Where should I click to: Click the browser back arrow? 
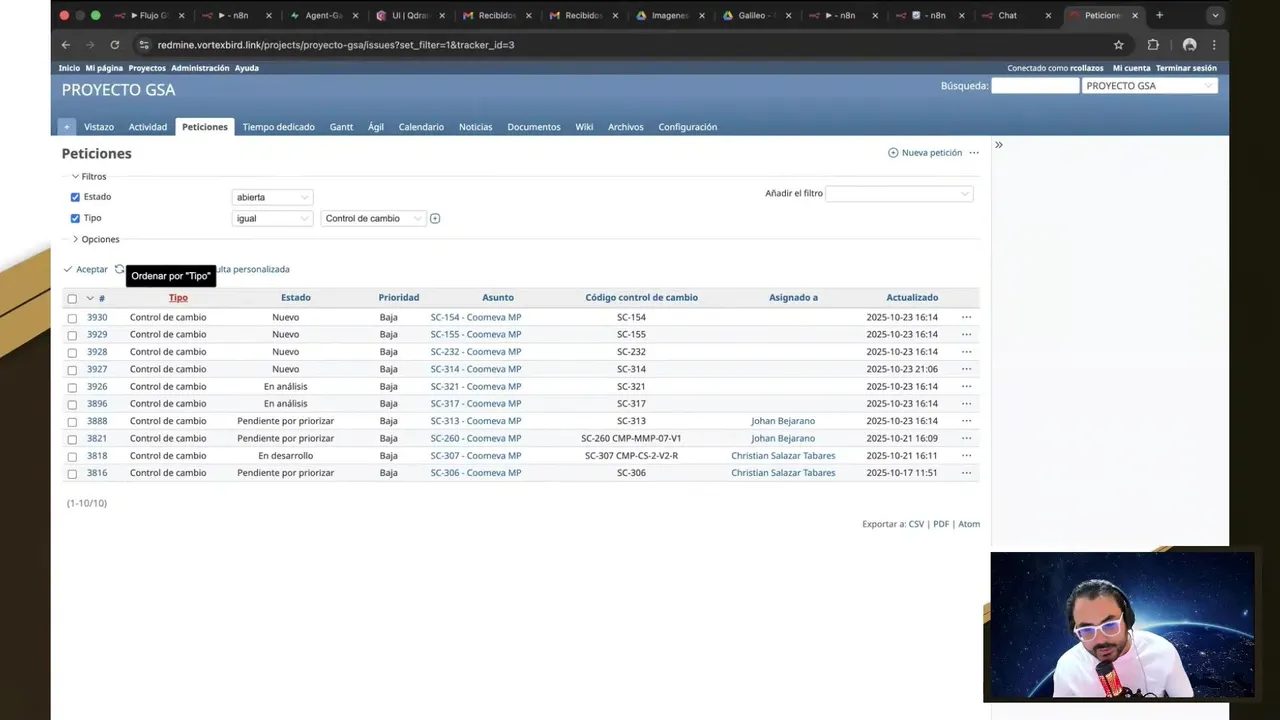66,45
